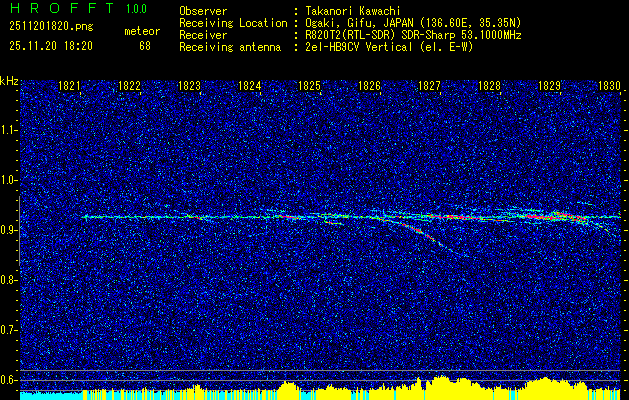Click the yellow power peak under 1827

point(441,386)
